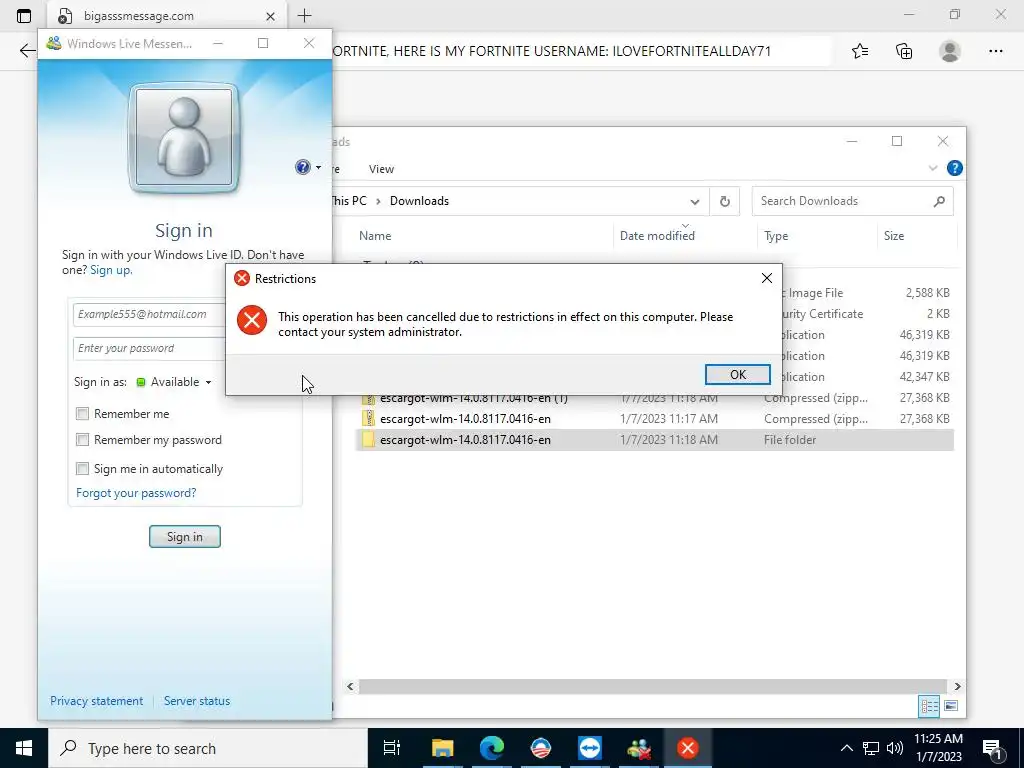This screenshot has height=768, width=1024.
Task: Close the bigasssmessage.com tab
Action: pos(270,16)
